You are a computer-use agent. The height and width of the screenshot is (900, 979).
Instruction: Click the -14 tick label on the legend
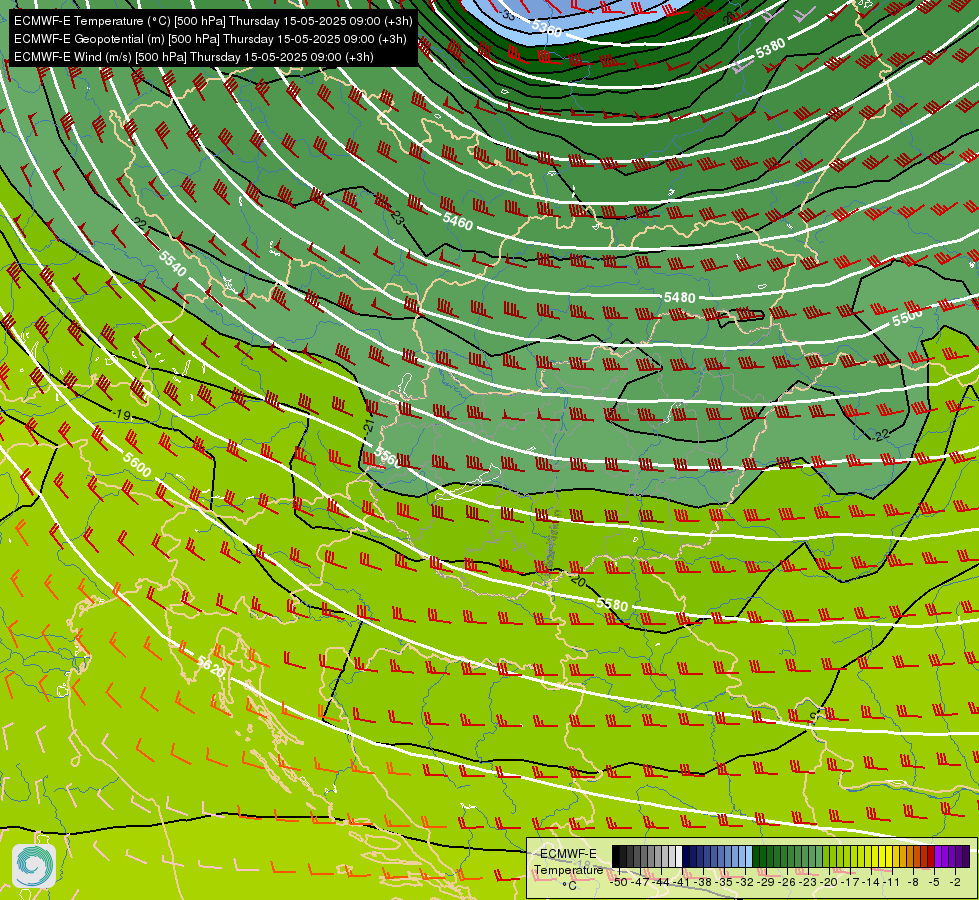(870, 882)
